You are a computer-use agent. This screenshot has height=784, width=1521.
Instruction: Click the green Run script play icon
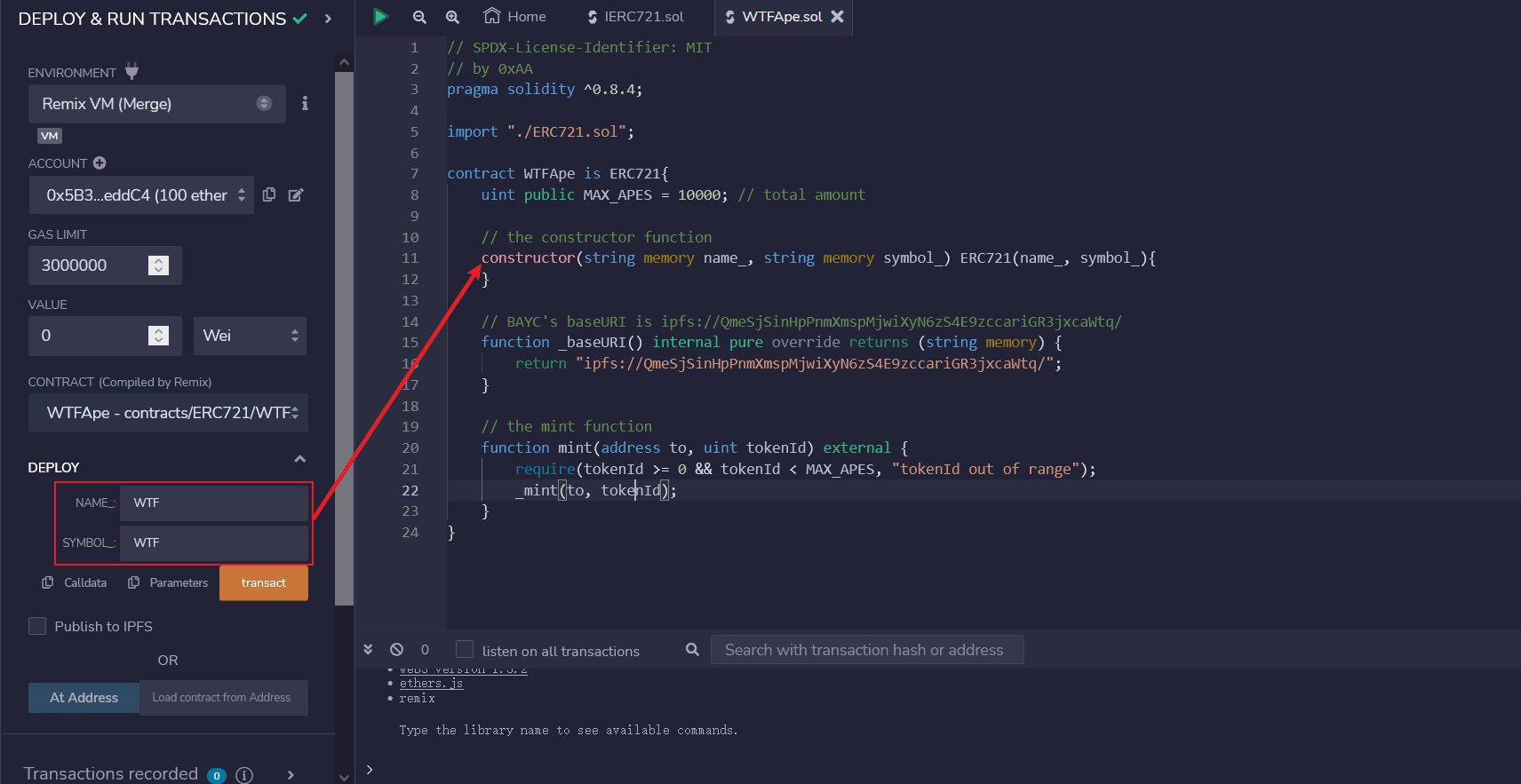[380, 16]
